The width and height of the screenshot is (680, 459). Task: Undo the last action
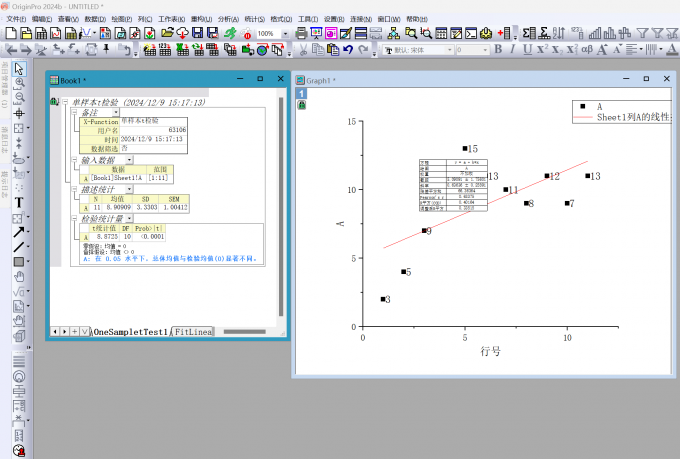348,49
